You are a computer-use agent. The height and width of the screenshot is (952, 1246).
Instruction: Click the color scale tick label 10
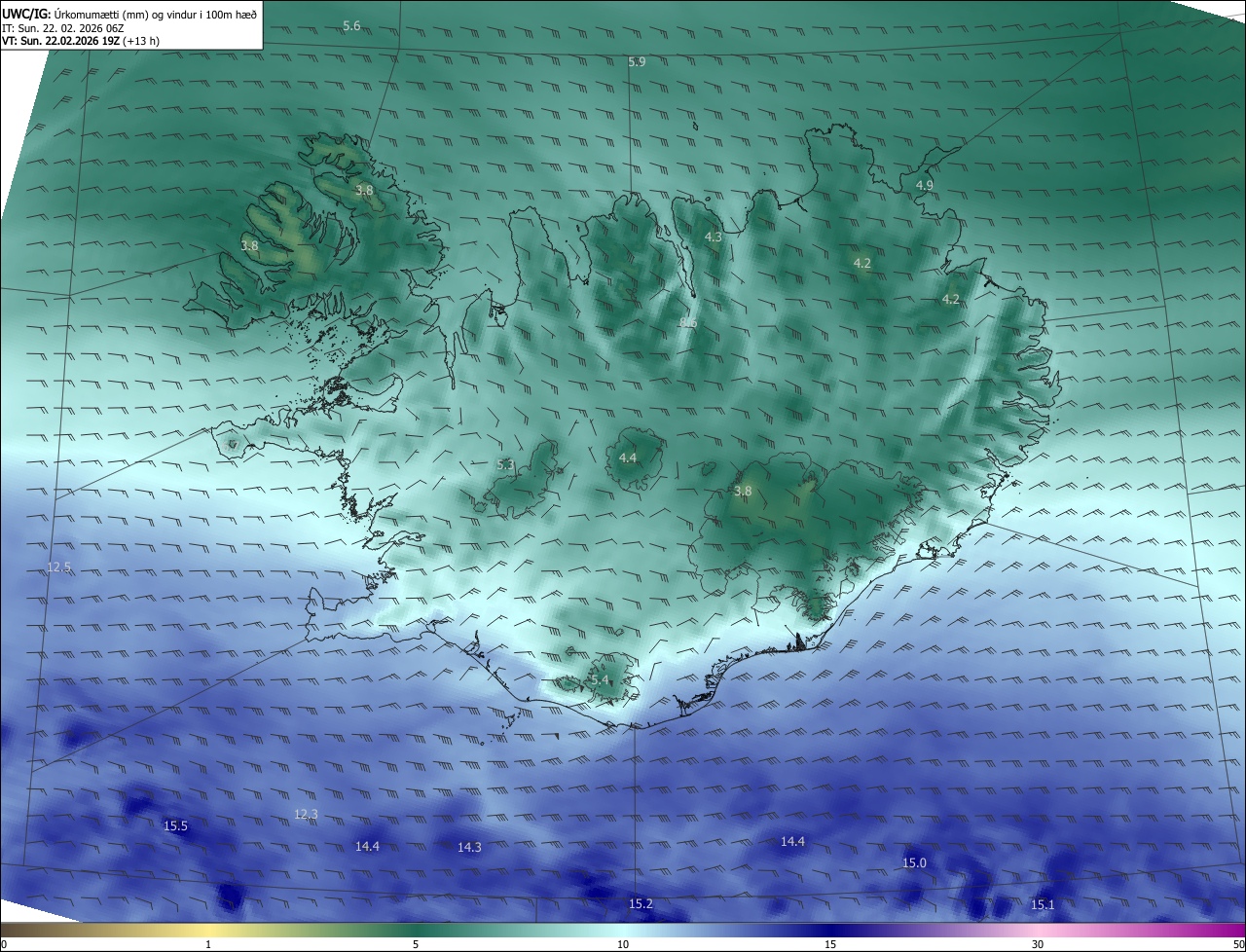(623, 944)
